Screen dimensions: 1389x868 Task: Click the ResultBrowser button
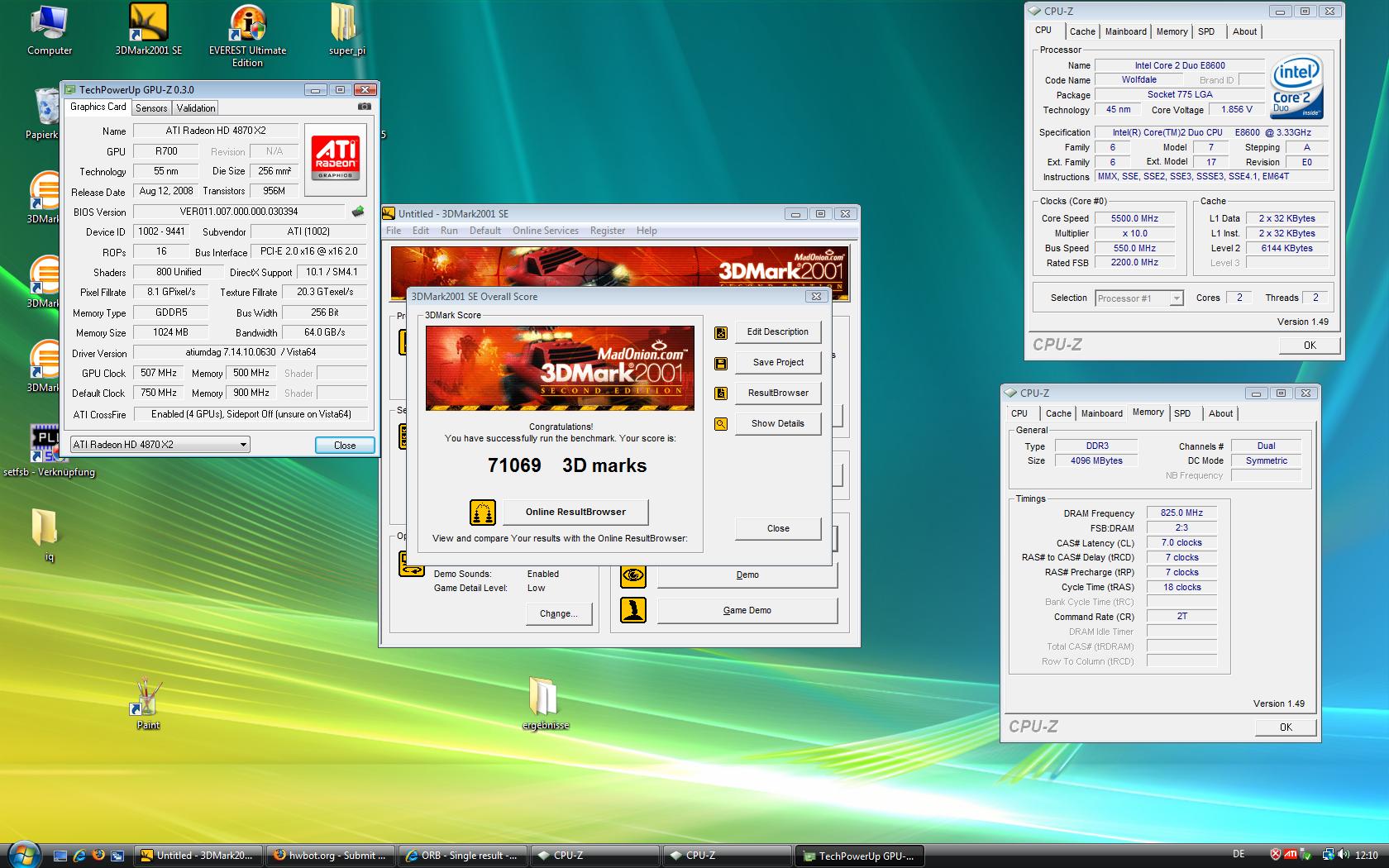(x=778, y=393)
